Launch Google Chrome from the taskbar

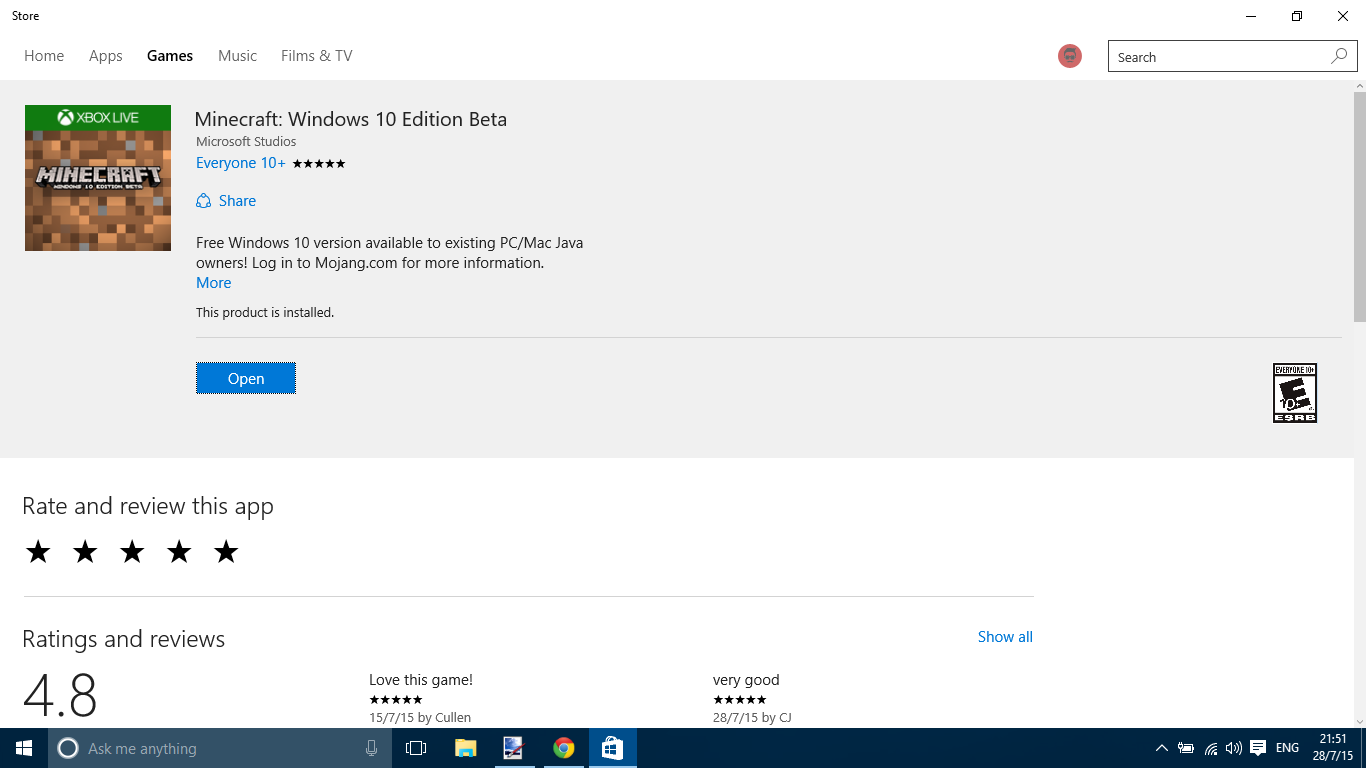pos(563,748)
